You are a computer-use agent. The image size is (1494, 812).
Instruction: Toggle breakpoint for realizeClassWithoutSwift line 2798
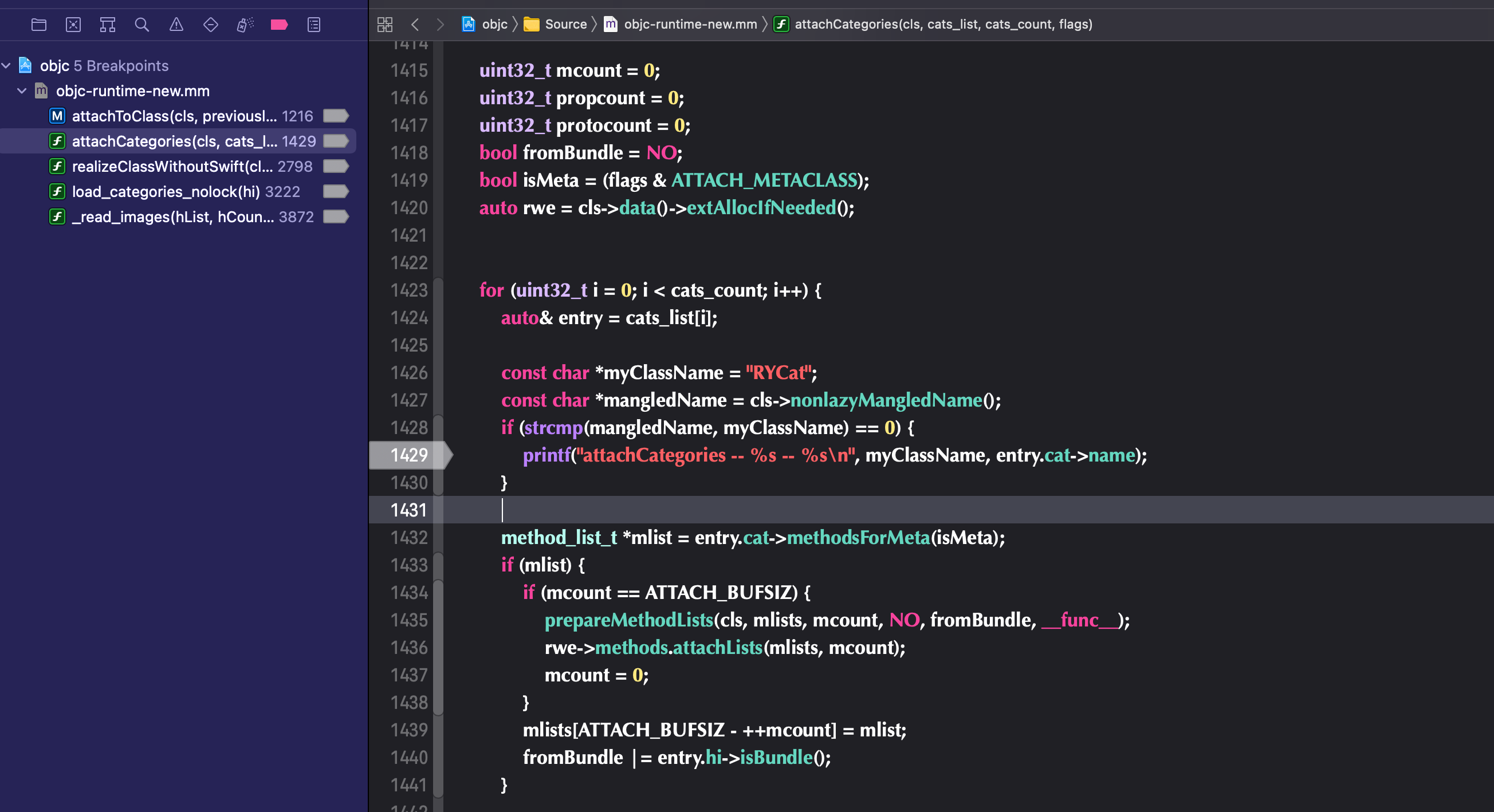335,166
